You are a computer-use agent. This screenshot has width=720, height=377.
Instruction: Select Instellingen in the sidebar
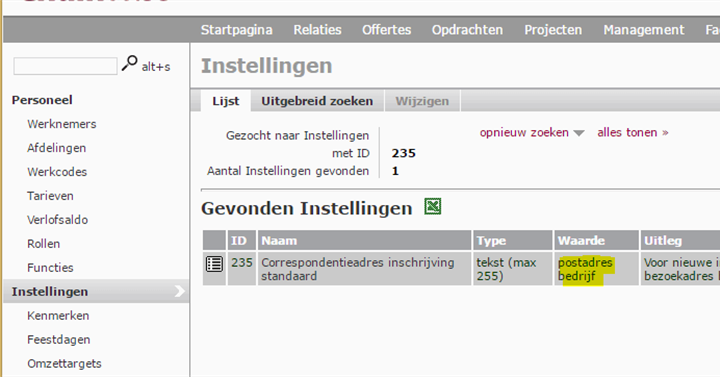tap(96, 291)
